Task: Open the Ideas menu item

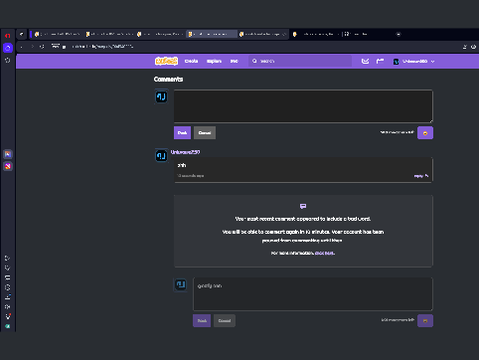Action: coord(234,61)
